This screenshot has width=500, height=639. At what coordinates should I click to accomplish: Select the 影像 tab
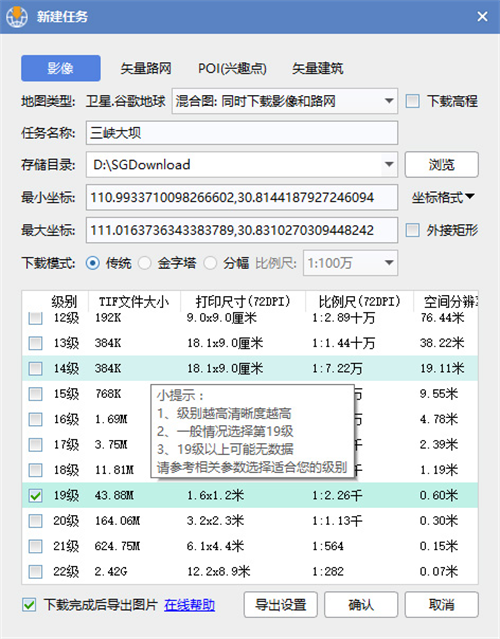coord(61,68)
